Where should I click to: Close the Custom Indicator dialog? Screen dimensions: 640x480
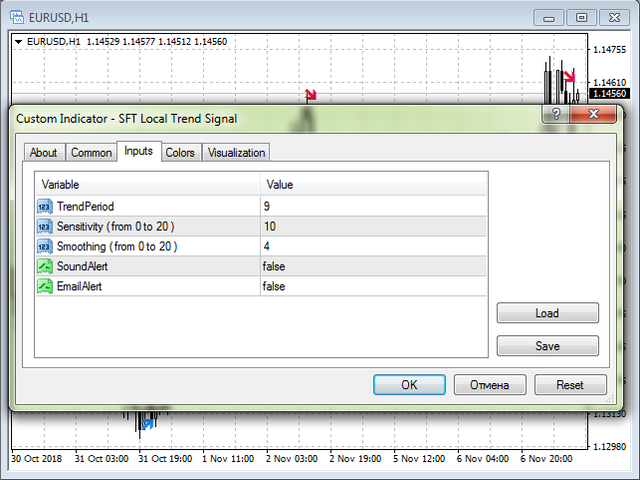coord(593,114)
